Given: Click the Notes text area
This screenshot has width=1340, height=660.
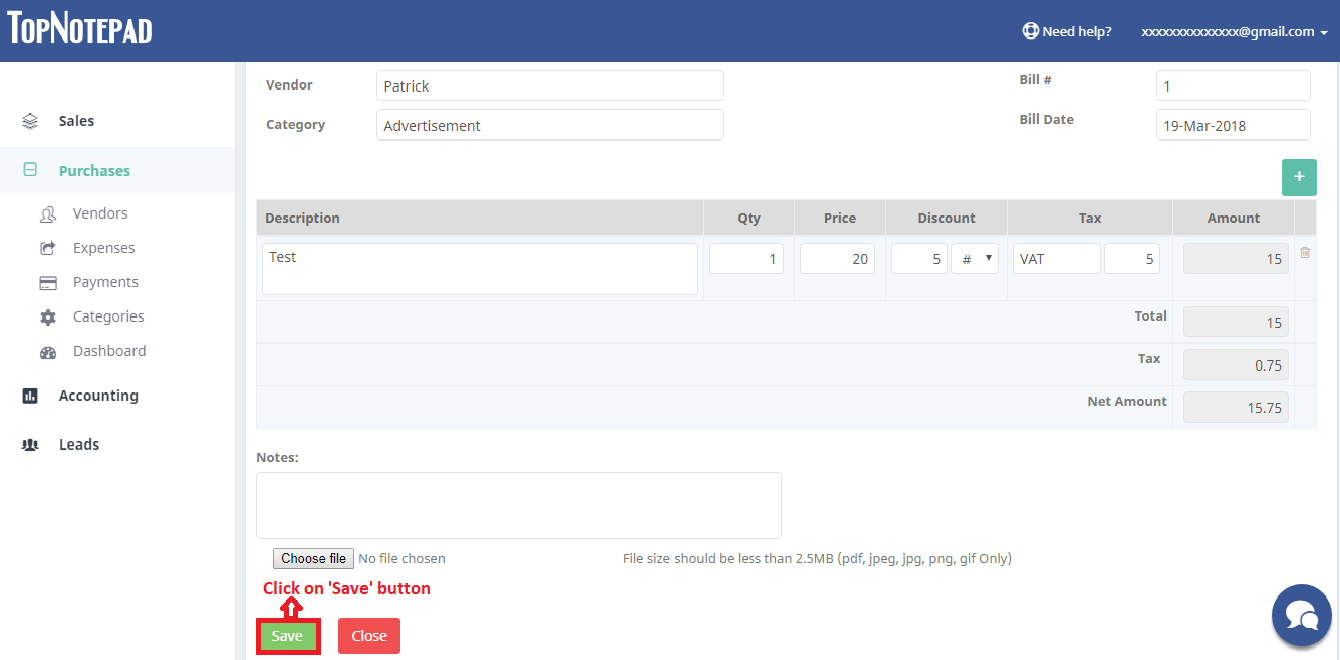Looking at the screenshot, I should click(519, 506).
